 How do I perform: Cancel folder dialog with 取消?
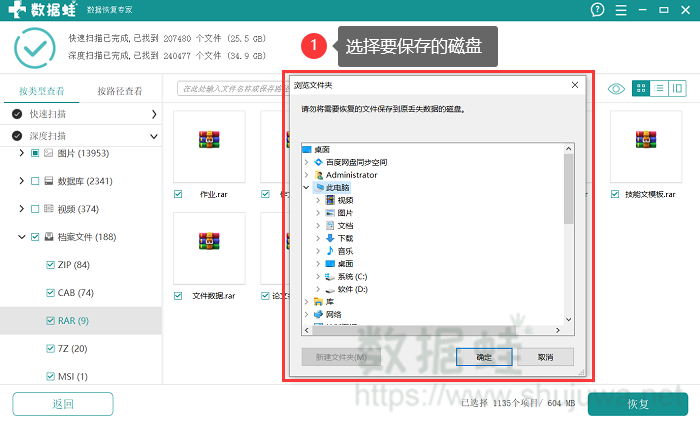(x=546, y=357)
